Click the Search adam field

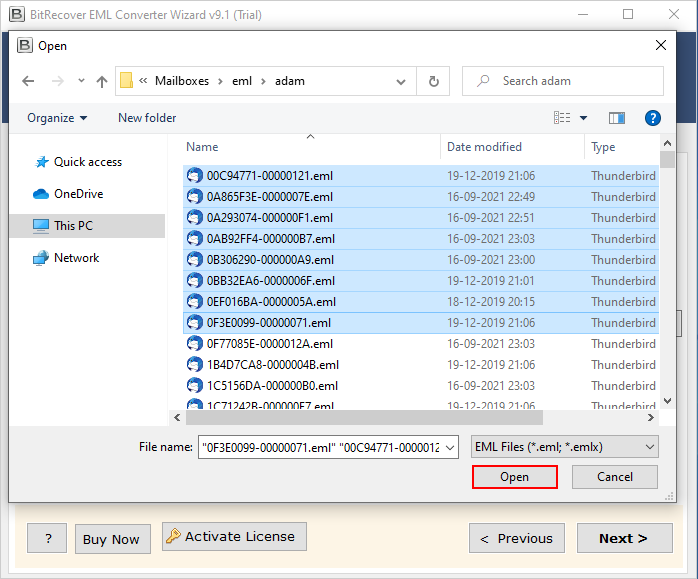[x=563, y=81]
